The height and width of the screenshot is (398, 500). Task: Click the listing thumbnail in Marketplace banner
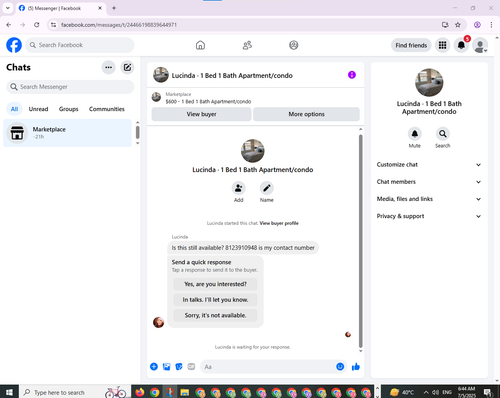coord(156,97)
